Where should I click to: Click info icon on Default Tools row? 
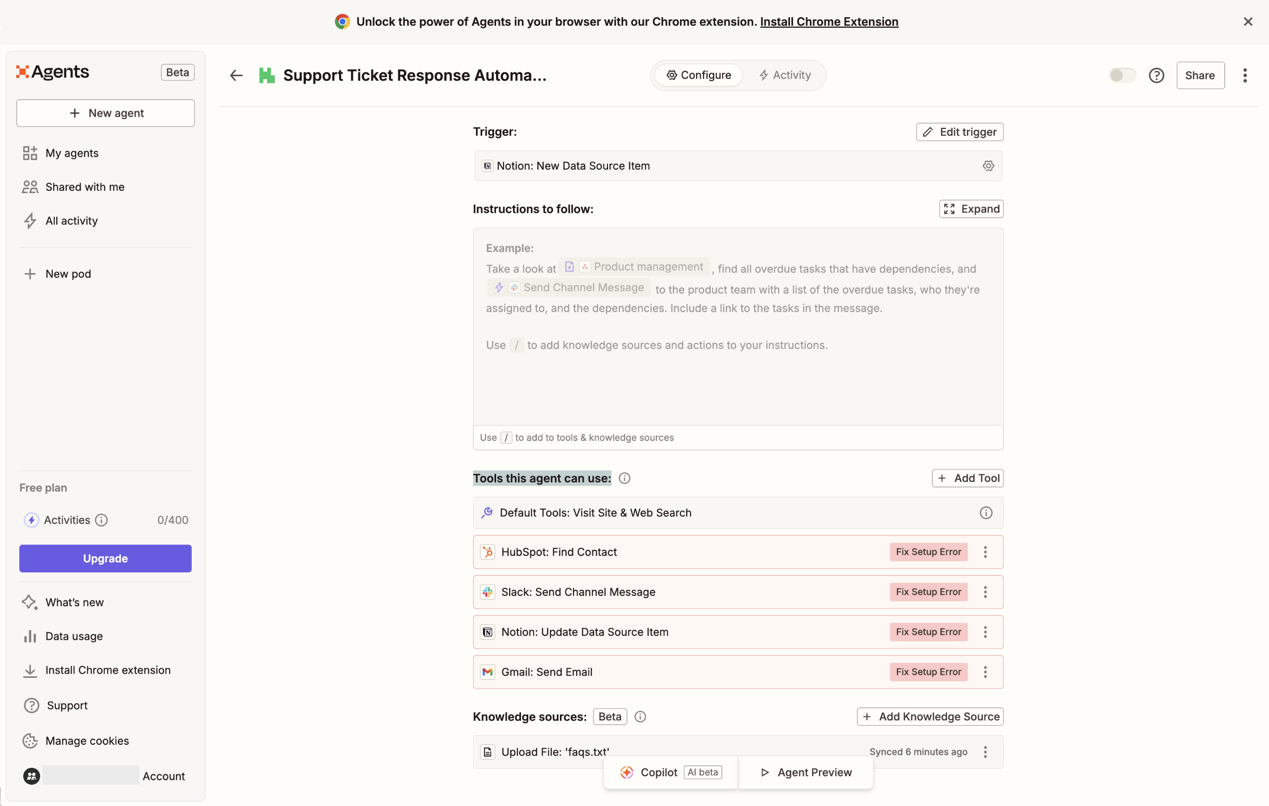pos(985,513)
